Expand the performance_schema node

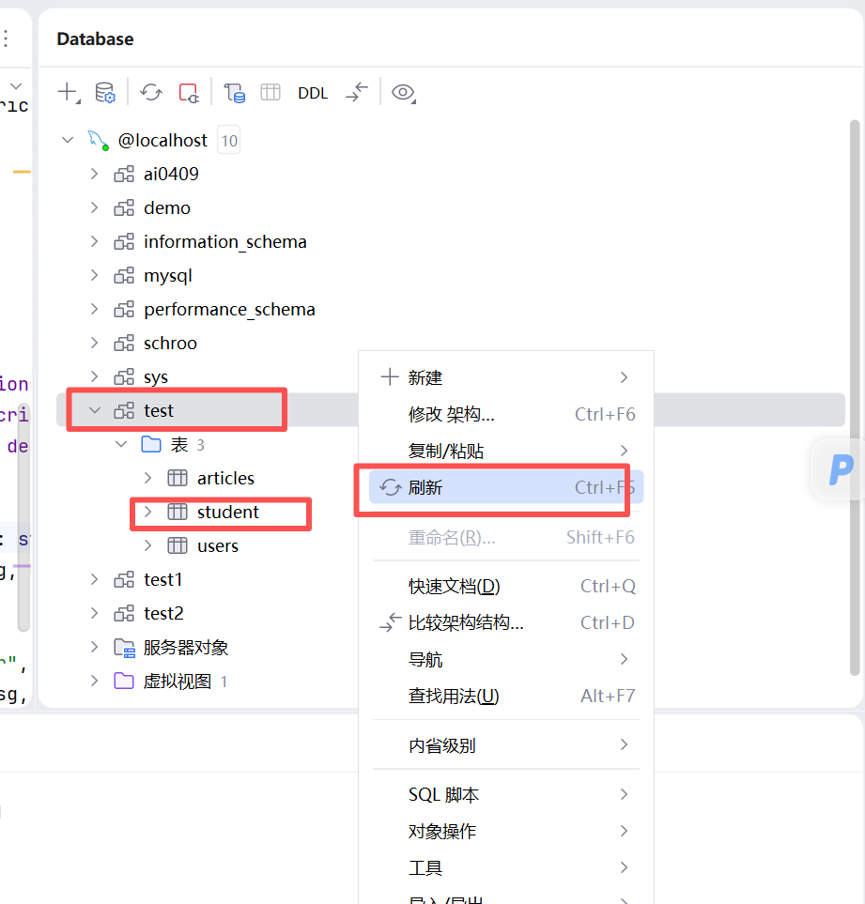[x=94, y=309]
